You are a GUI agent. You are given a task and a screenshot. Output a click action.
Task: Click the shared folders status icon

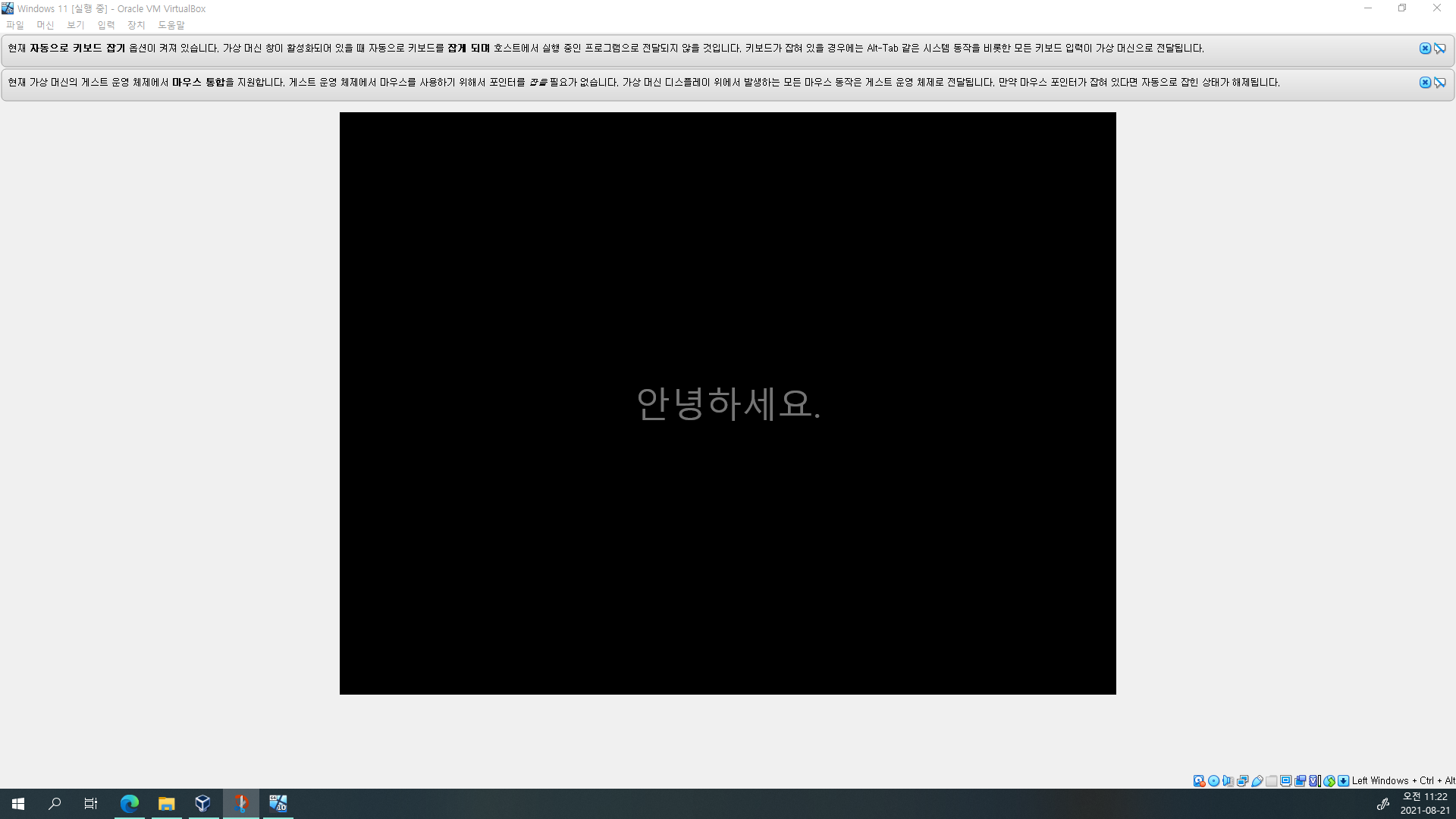click(1272, 781)
